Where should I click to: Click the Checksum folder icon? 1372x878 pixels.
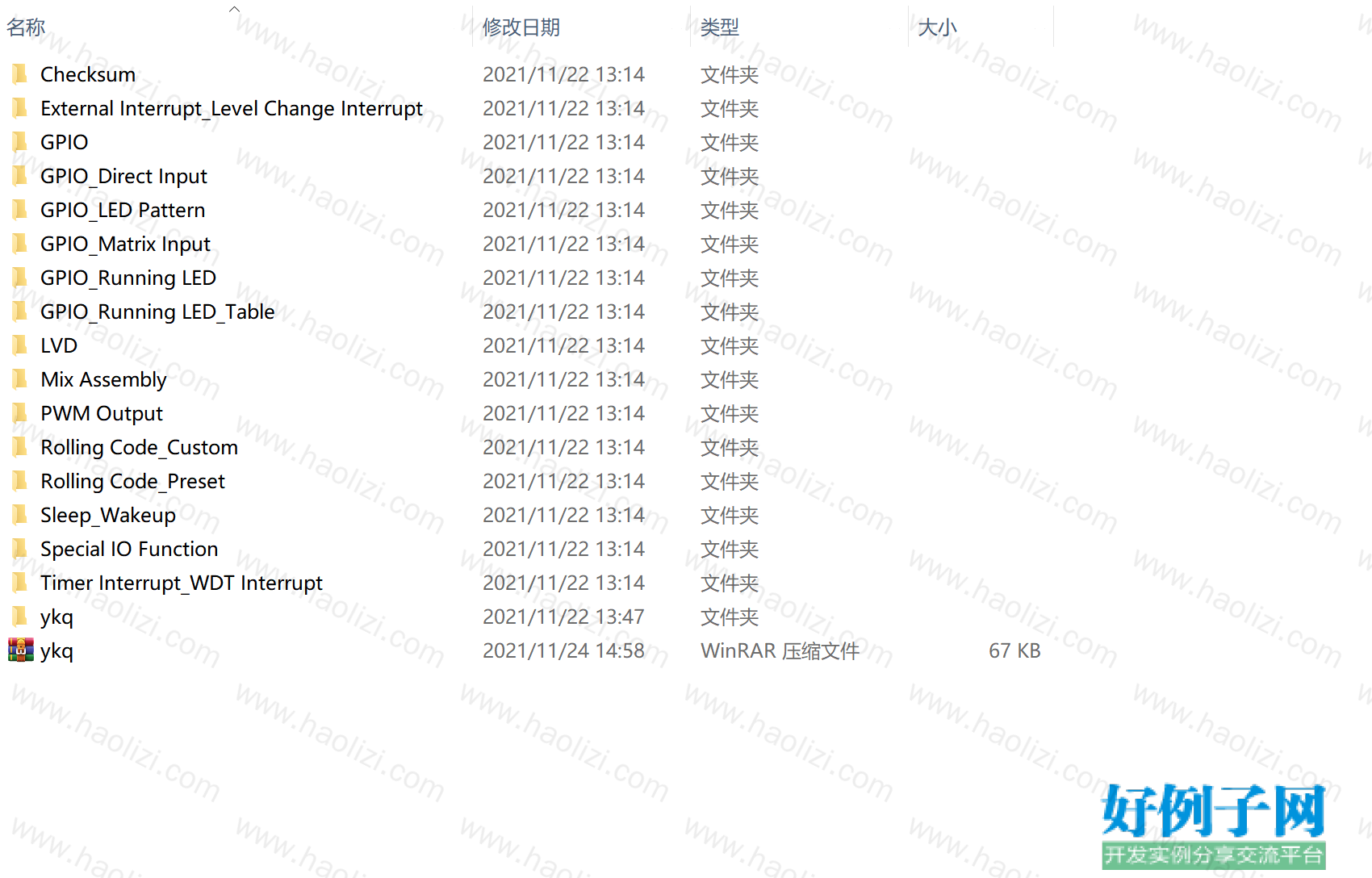tap(19, 74)
